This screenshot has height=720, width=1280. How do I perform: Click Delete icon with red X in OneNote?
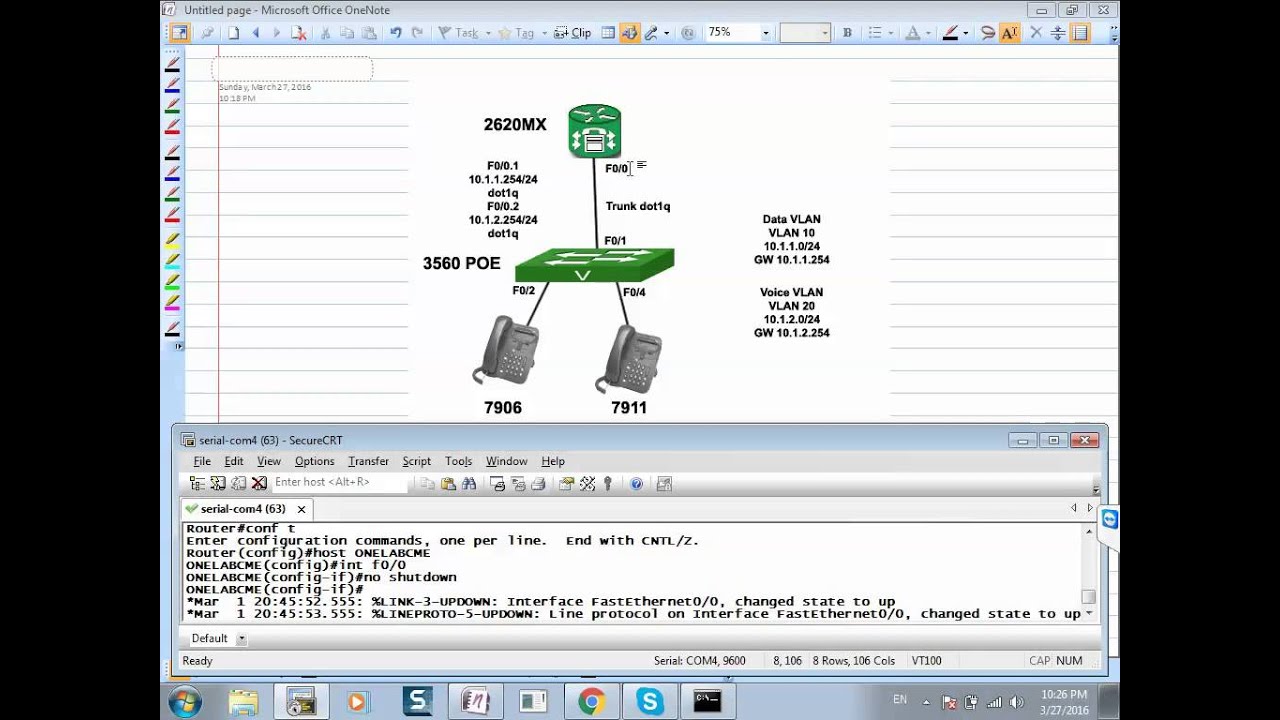click(x=298, y=33)
